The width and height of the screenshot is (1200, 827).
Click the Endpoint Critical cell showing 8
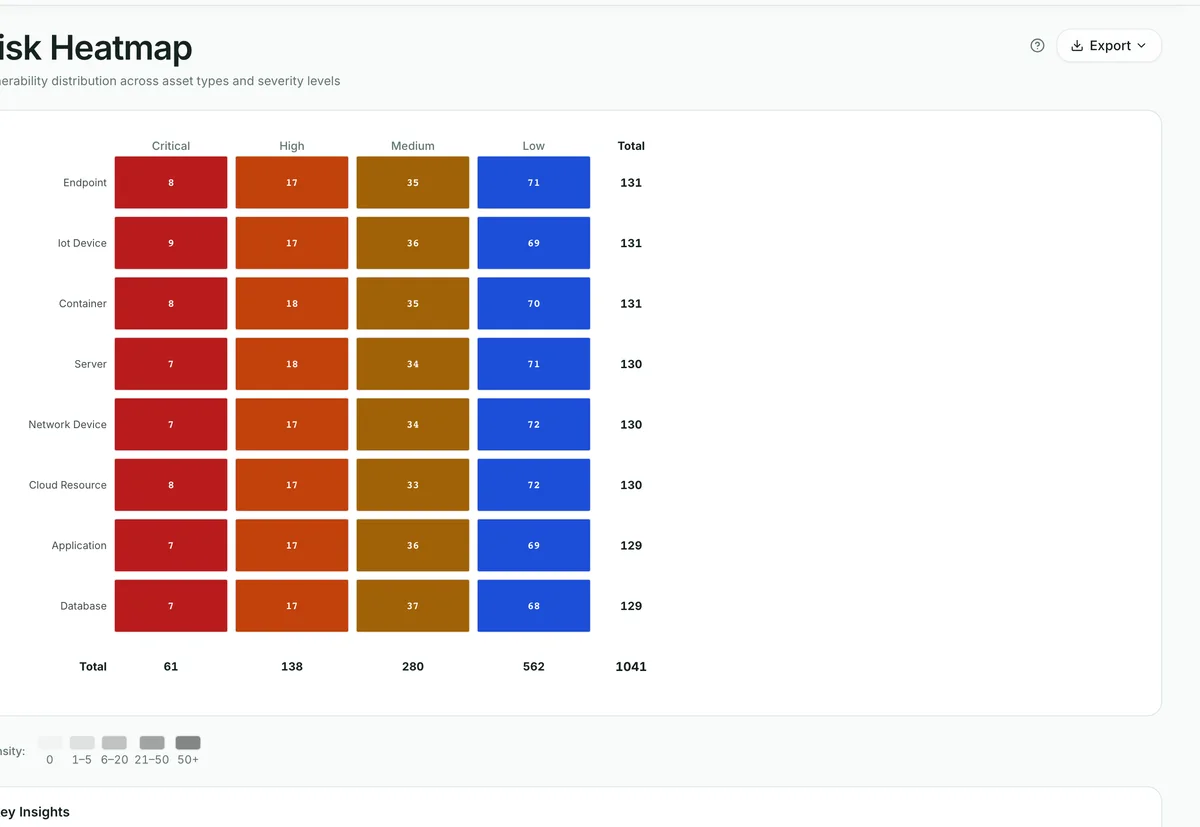tap(171, 183)
